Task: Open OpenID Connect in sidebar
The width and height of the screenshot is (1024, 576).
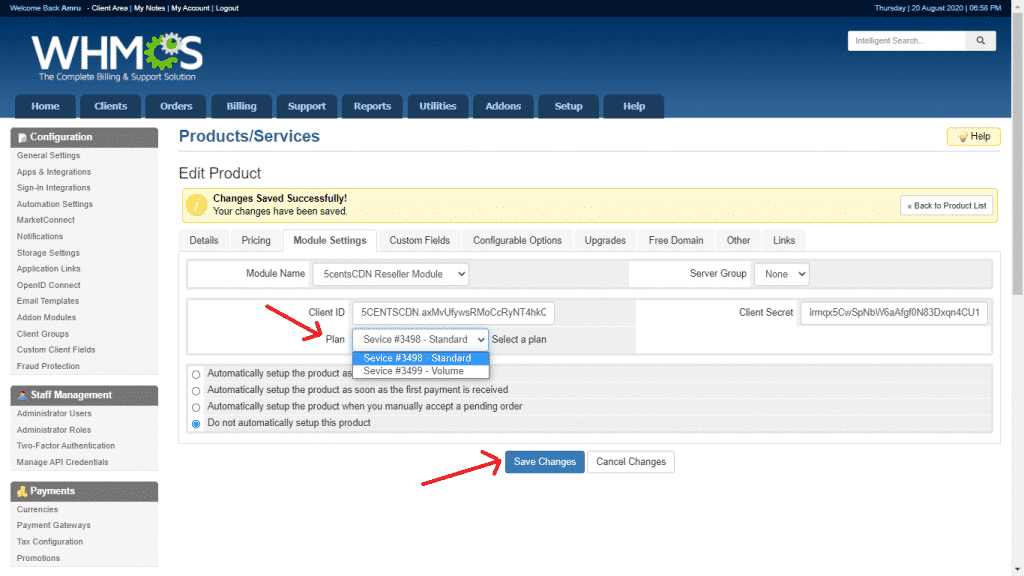Action: [49, 285]
